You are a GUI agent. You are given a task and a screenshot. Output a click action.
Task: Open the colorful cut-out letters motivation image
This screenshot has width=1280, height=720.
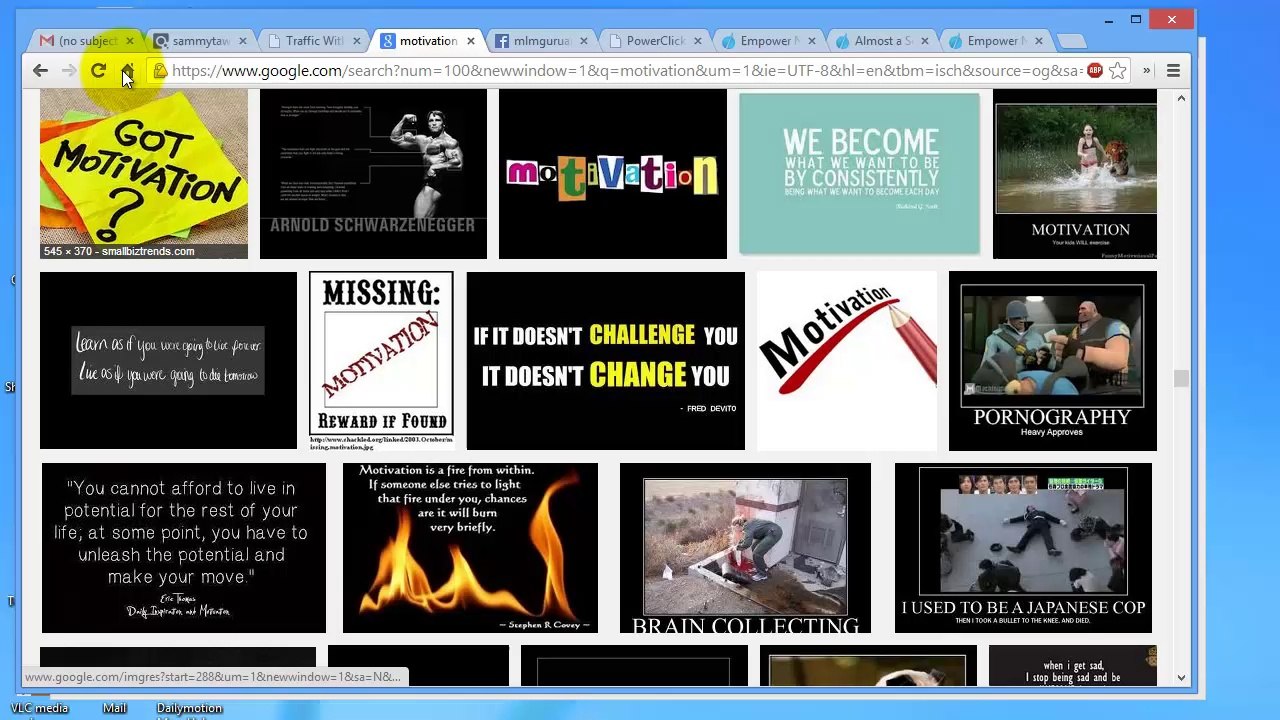tap(613, 174)
